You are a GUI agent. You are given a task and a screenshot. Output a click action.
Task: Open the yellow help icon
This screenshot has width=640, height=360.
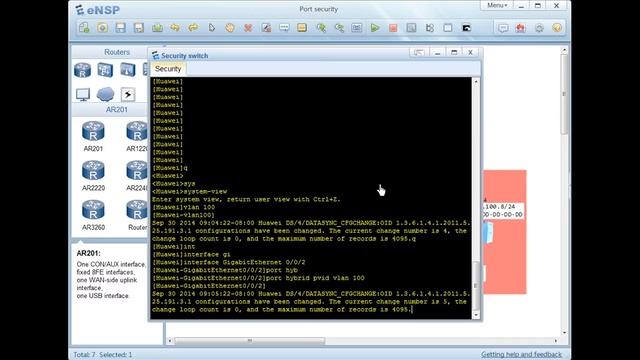pos(557,28)
